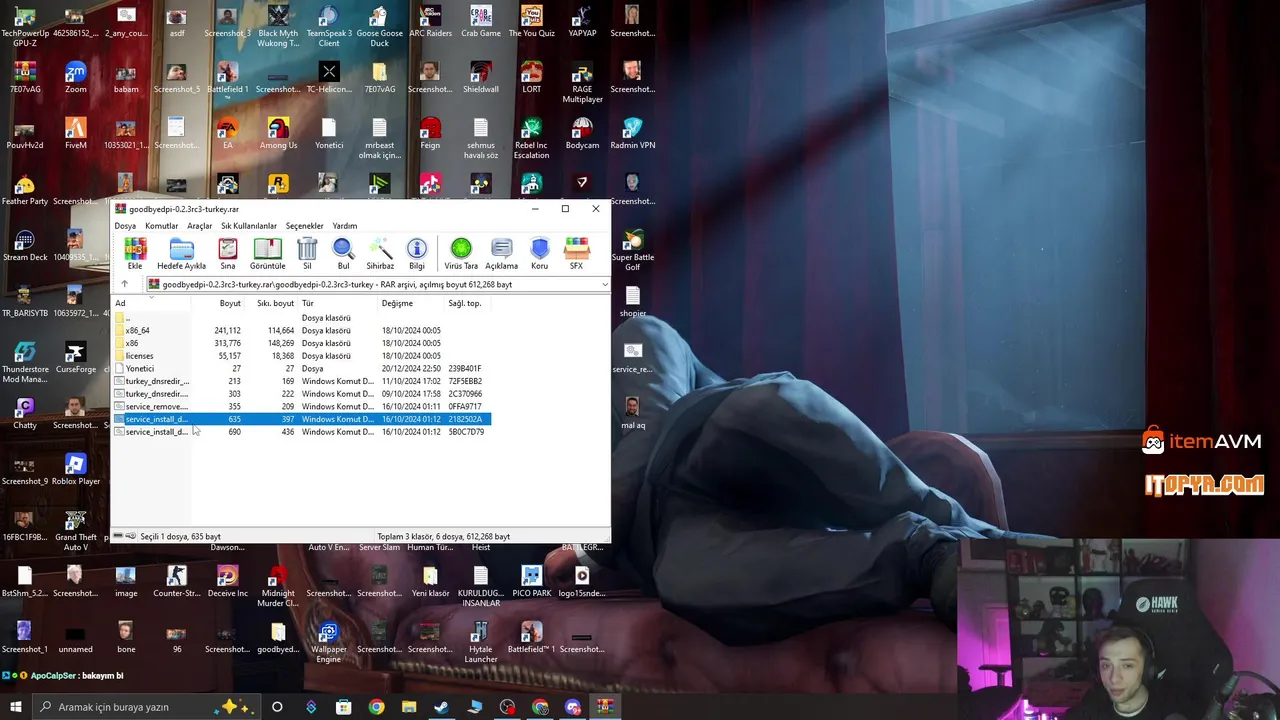
Task: Click the TechPowerUp GPU-Z desktop icon
Action: [25, 26]
